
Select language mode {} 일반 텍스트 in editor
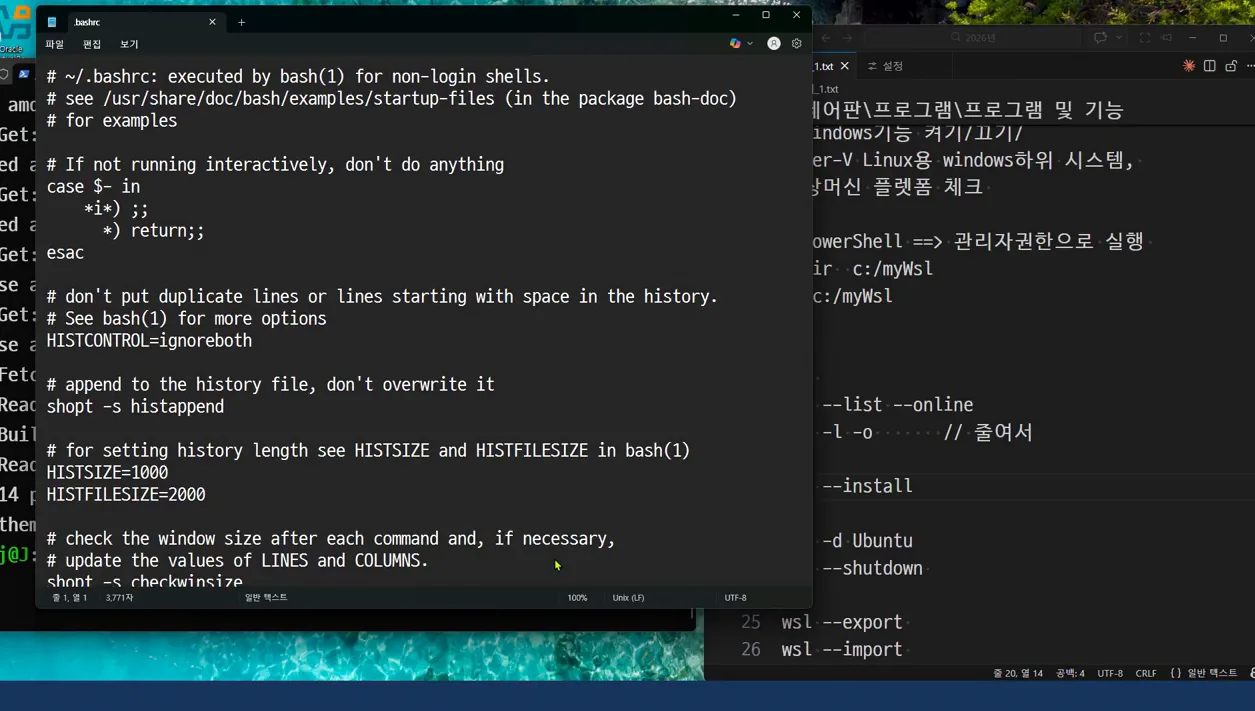click(1203, 674)
